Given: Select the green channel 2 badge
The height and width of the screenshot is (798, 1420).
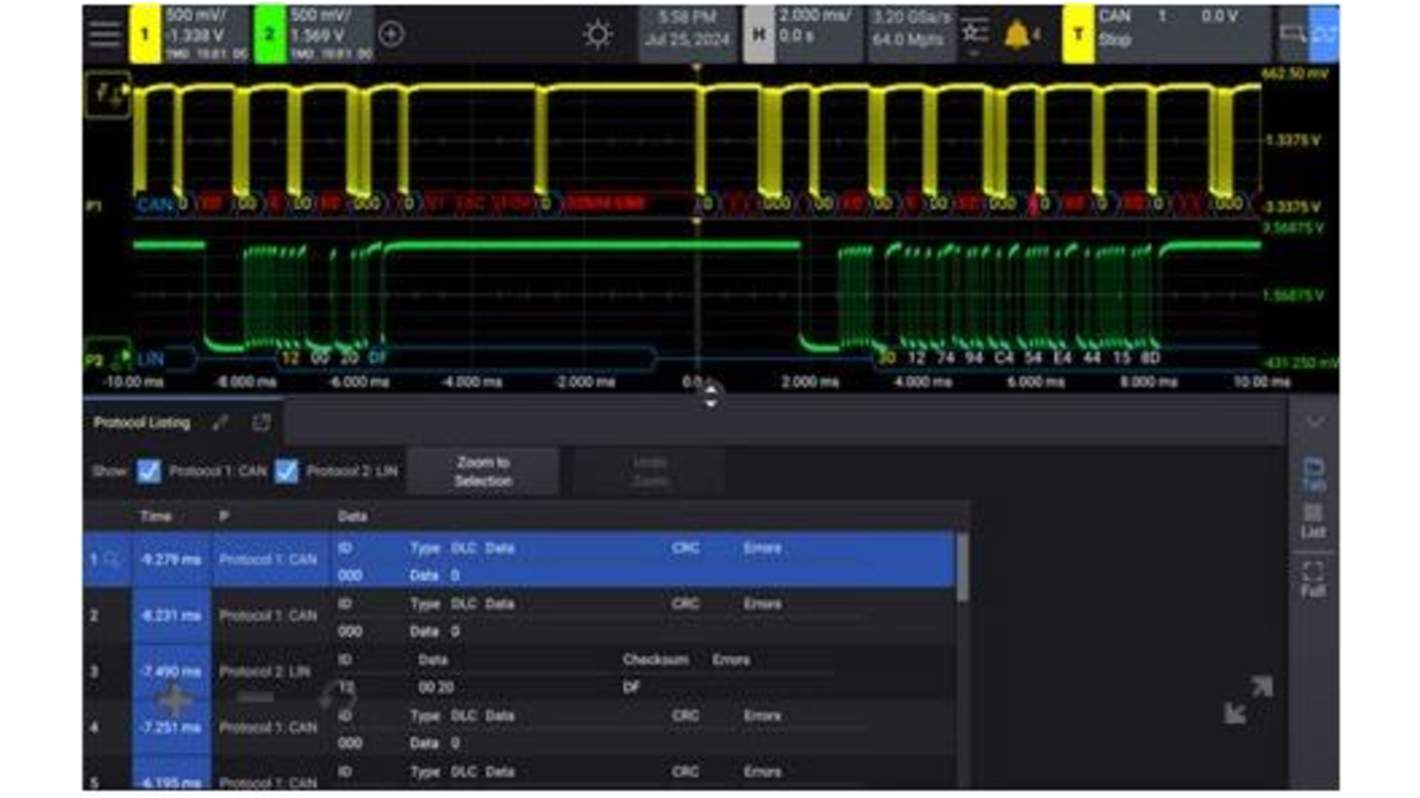Looking at the screenshot, I should (x=269, y=34).
